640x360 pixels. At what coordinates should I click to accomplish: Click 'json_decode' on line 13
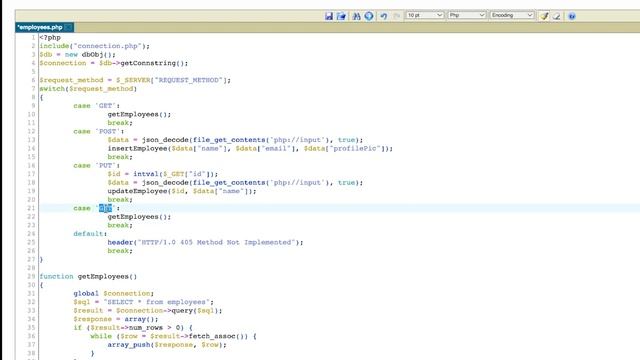click(x=165, y=140)
